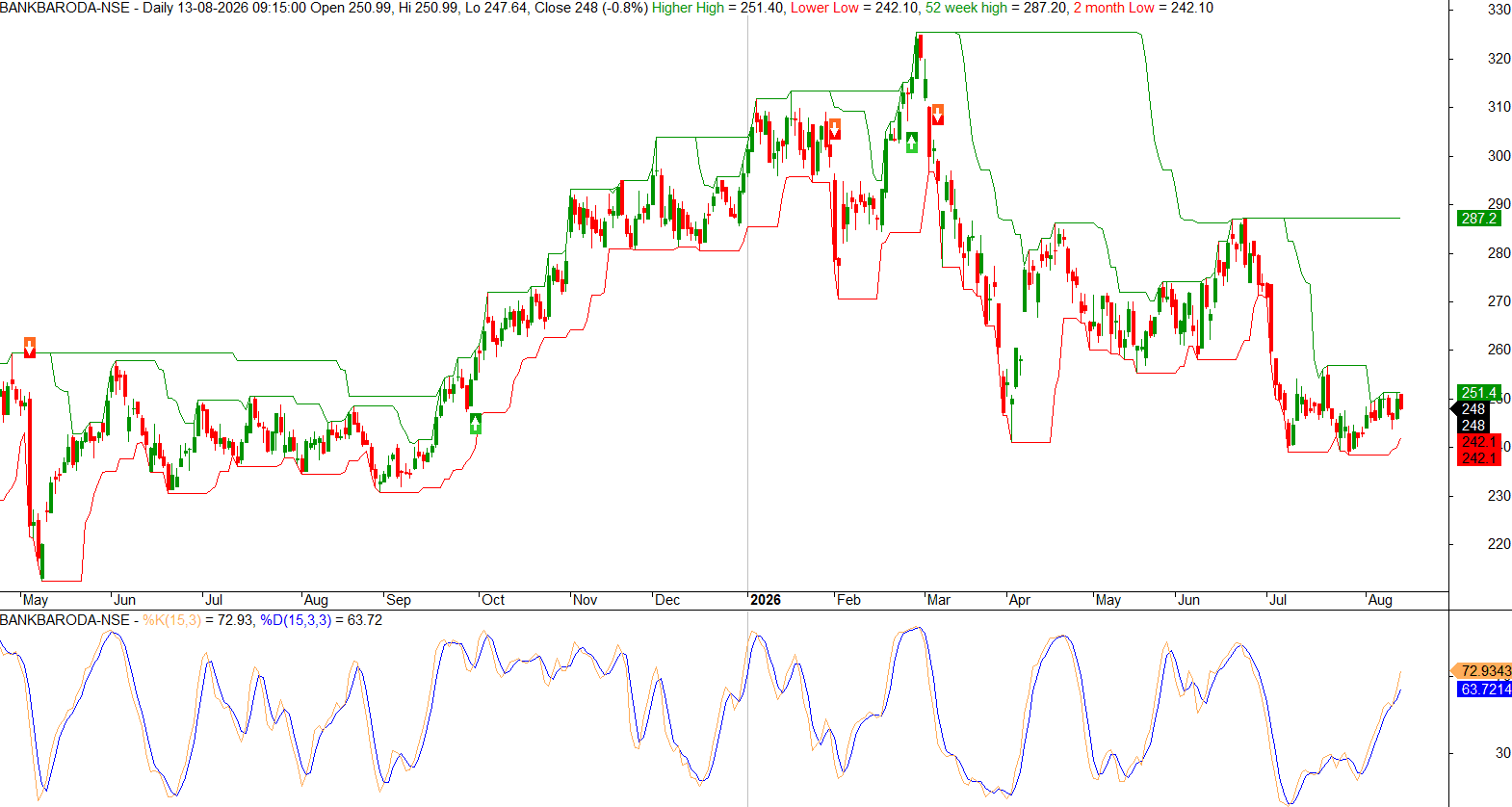Viewport: 1512px width, 807px height.
Task: Click the "Higher High = 251.40" title text
Action: (x=718, y=8)
